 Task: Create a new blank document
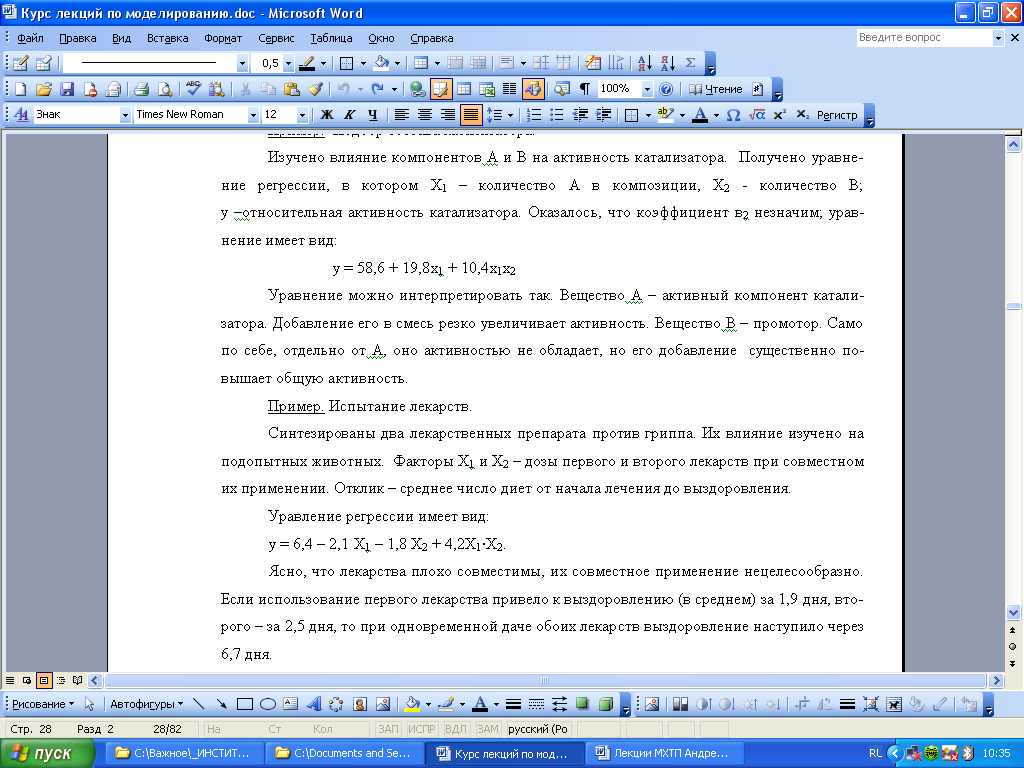(x=20, y=89)
